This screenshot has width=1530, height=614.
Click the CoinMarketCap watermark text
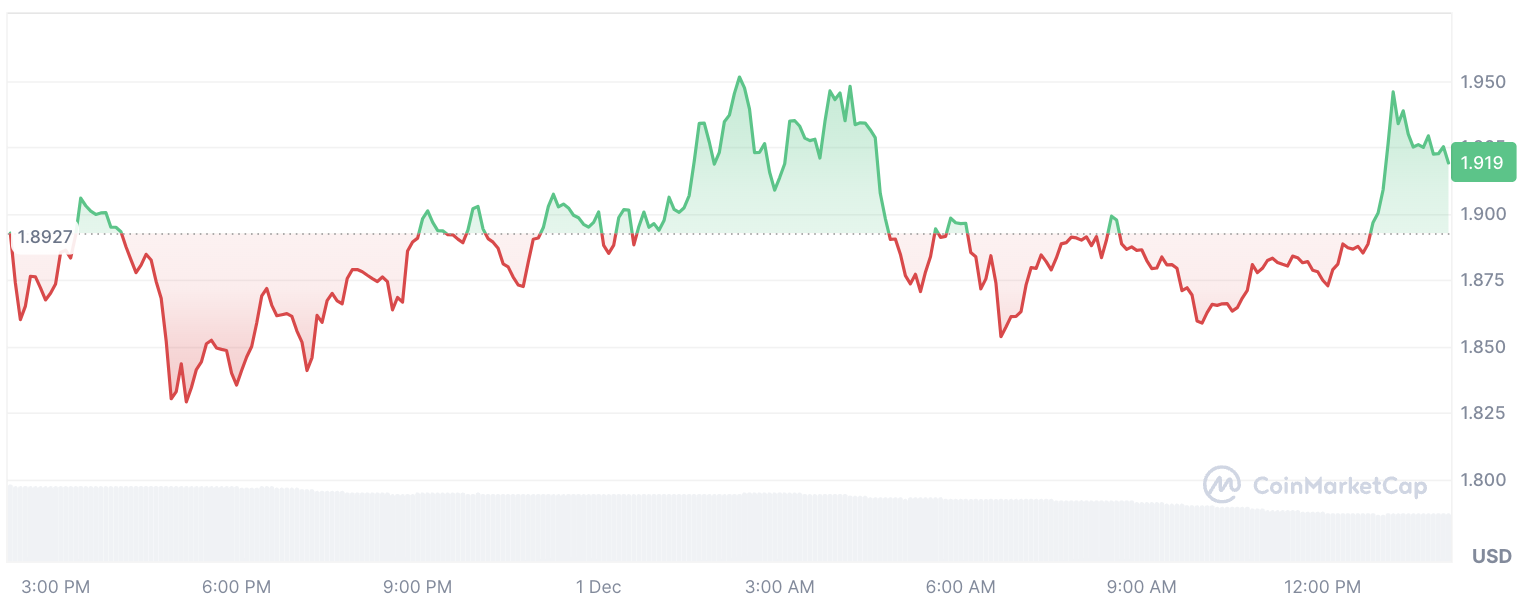(x=1339, y=486)
